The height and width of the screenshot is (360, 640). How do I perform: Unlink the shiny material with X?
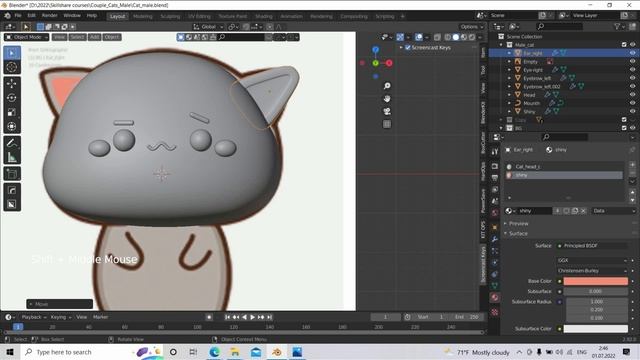click(x=583, y=211)
